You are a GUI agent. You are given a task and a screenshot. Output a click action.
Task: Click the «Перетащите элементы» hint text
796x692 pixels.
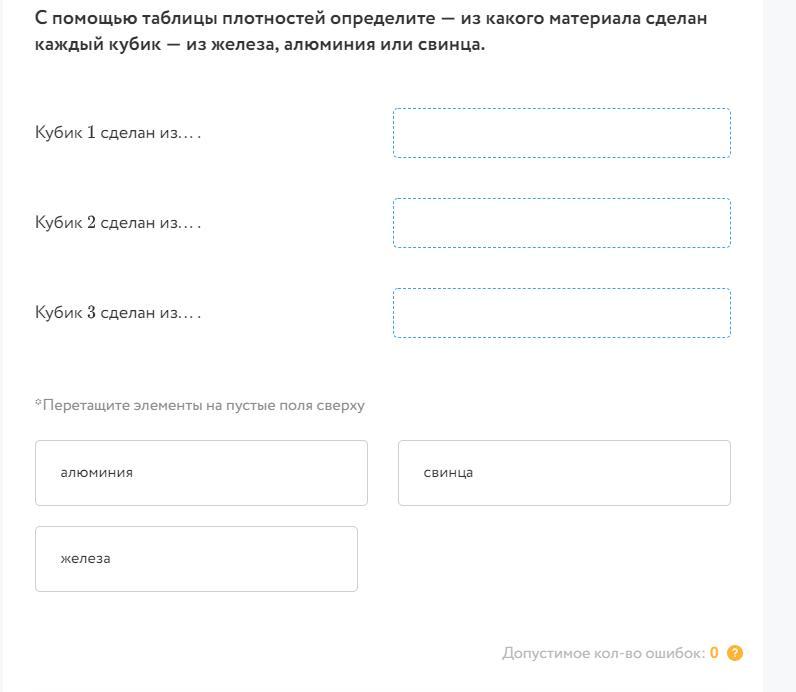200,405
